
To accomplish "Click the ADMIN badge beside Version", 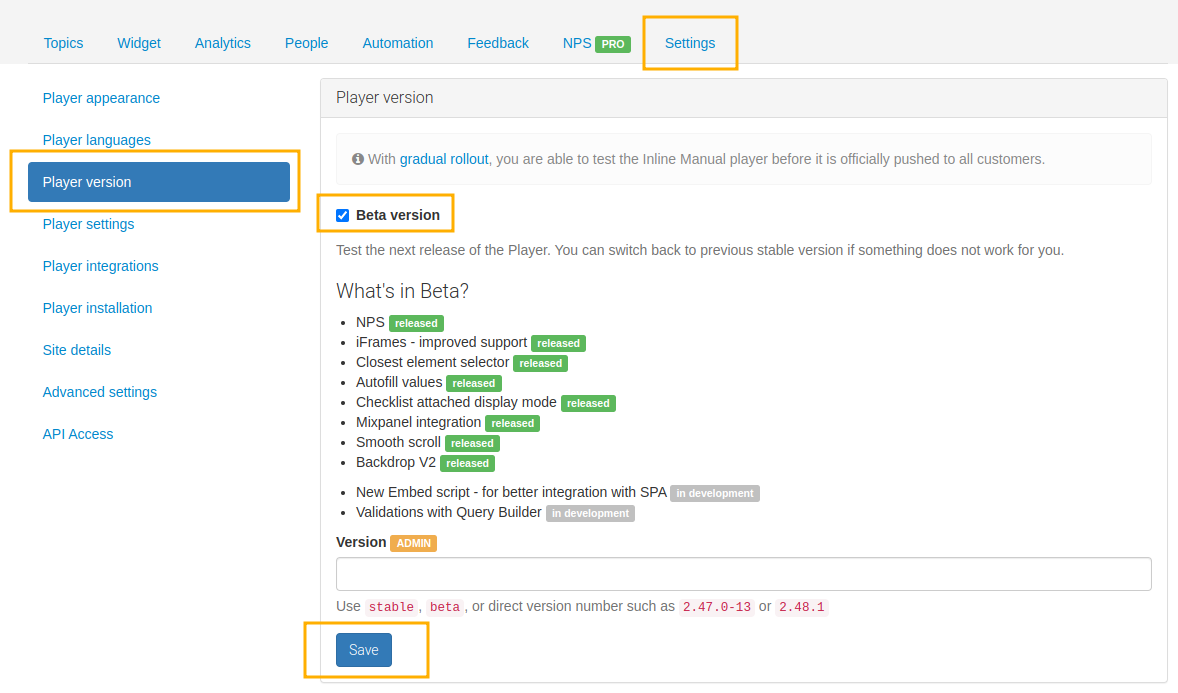I will [413, 543].
